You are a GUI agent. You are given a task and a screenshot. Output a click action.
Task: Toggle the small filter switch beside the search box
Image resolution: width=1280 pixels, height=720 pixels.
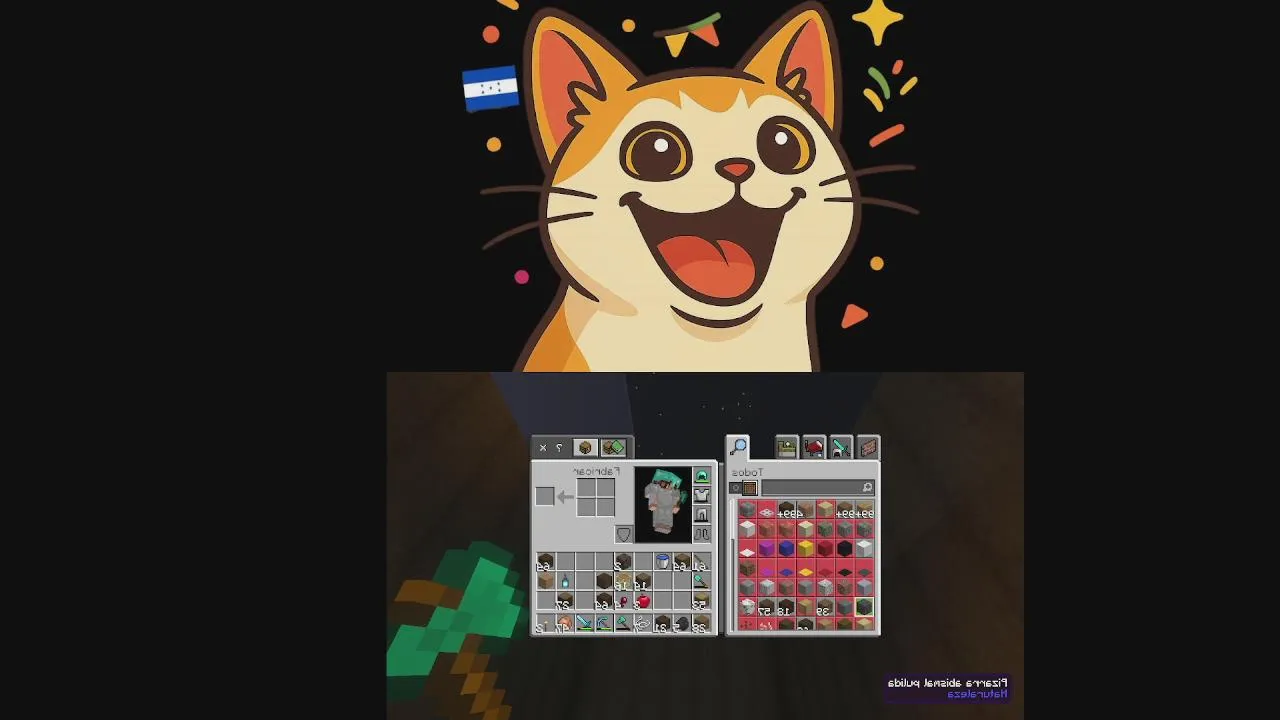coord(735,488)
